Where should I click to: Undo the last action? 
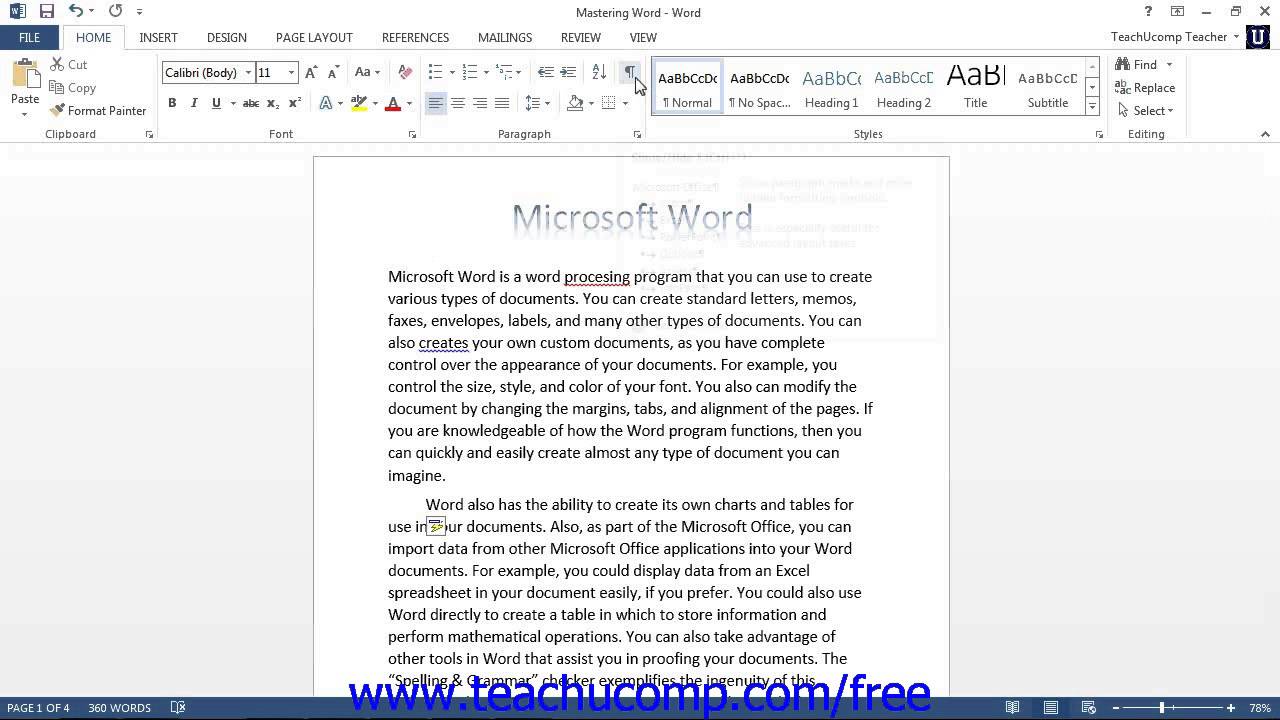tap(76, 12)
